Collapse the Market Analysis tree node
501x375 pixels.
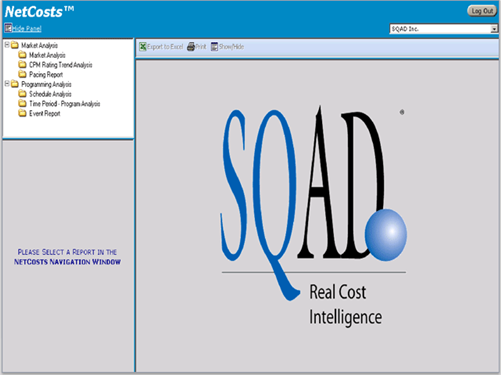point(7,45)
